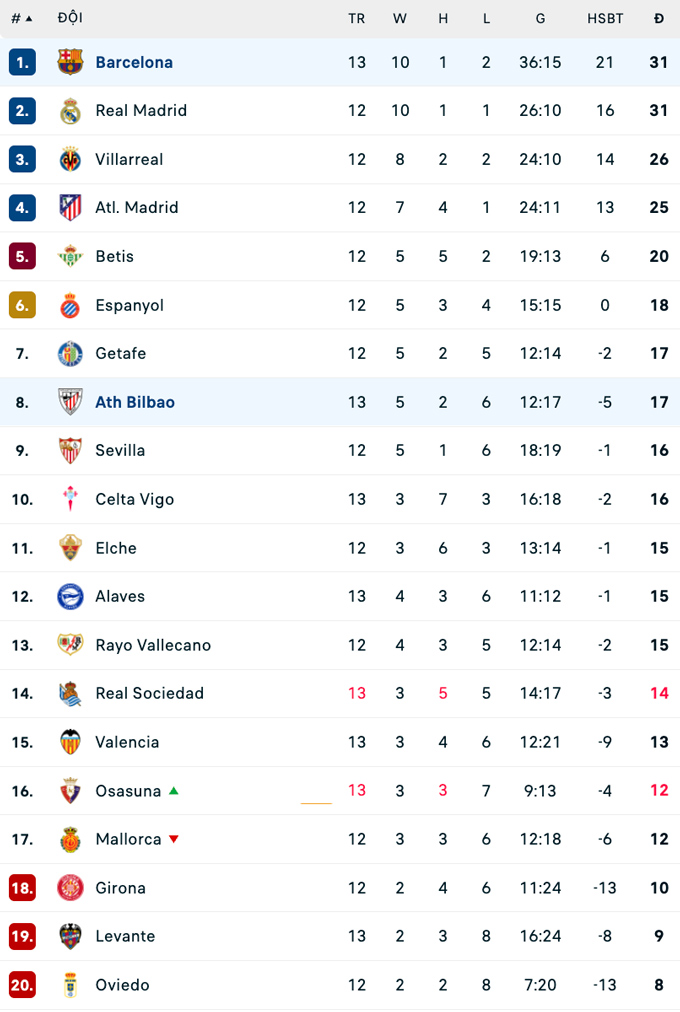Click the Sevilla club logo
This screenshot has height=1012, width=680.
click(x=70, y=450)
